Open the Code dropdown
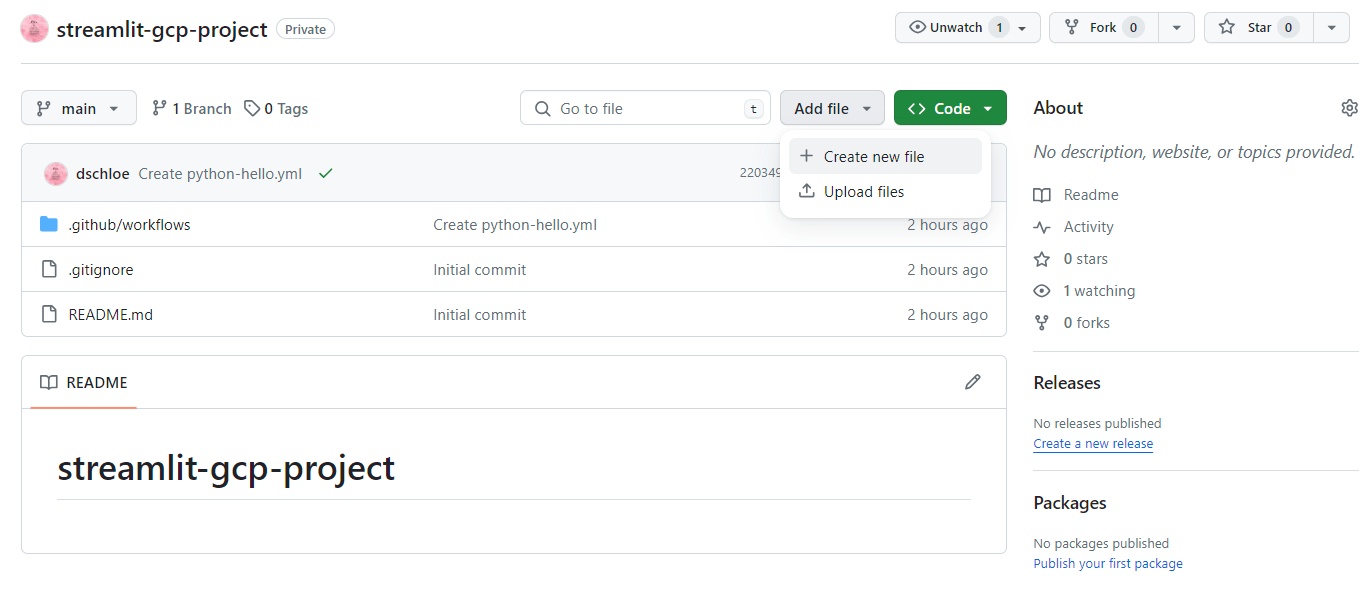 click(x=950, y=107)
